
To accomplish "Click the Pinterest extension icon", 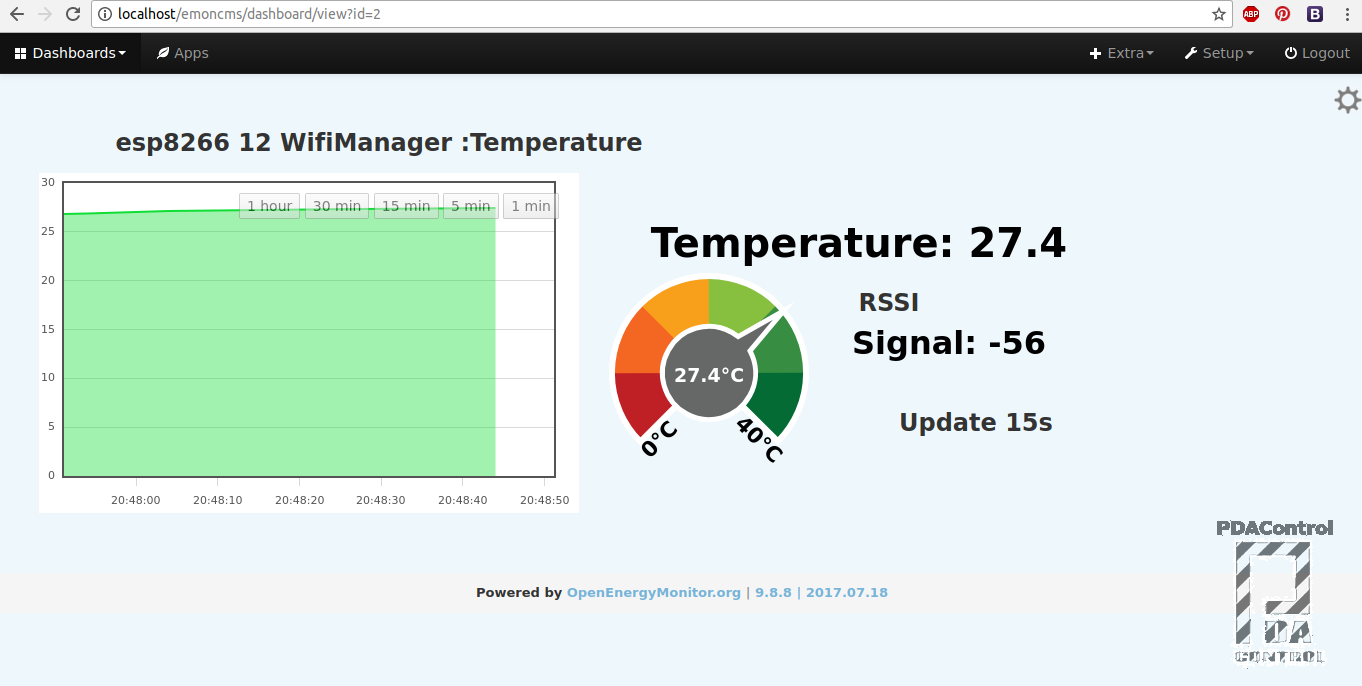I will pyautogui.click(x=1282, y=14).
